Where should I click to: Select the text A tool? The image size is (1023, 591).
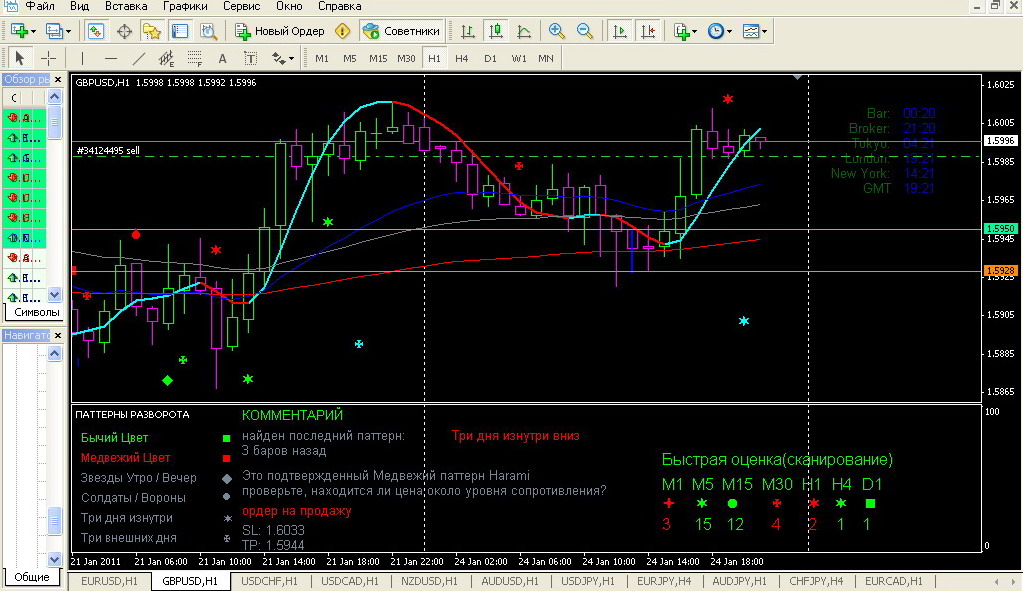pos(222,58)
